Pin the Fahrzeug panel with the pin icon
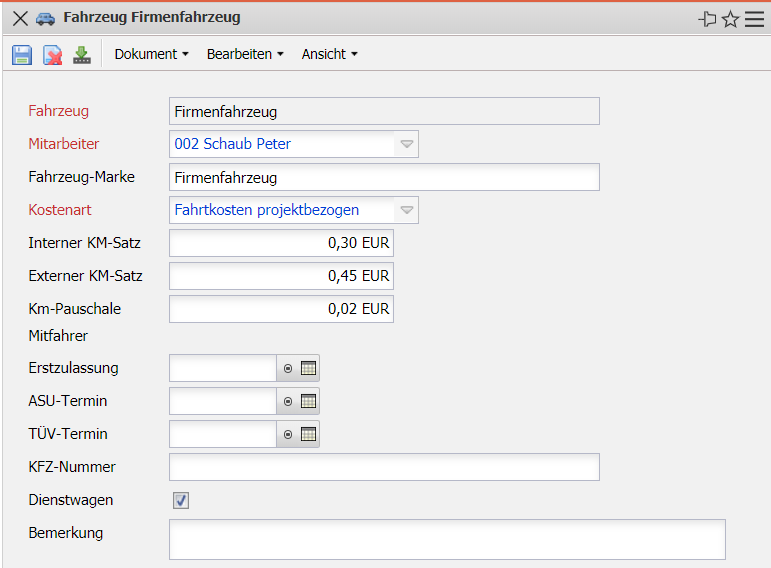The width and height of the screenshot is (771, 568). click(708, 19)
